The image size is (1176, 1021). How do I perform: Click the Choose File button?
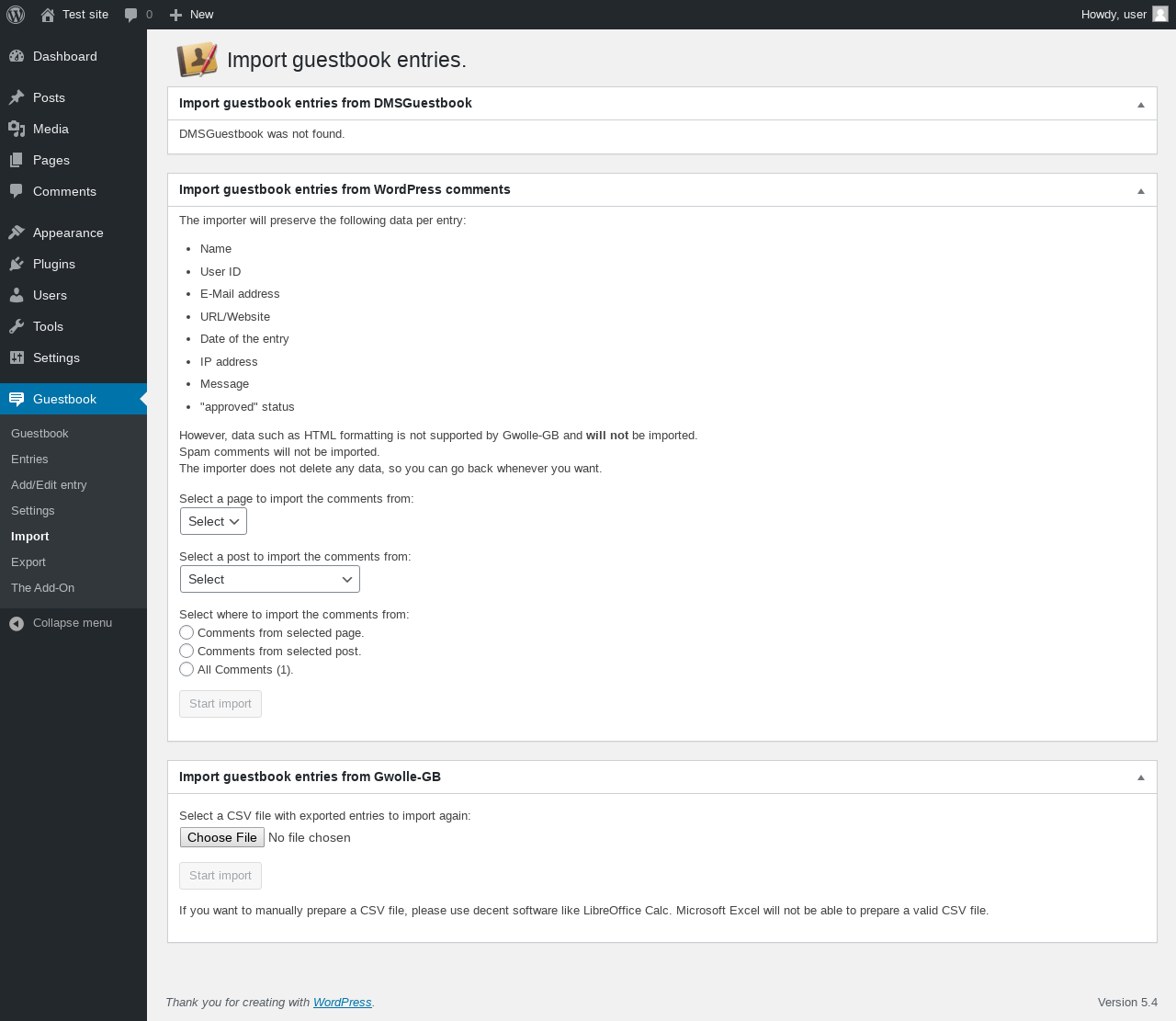(222, 837)
